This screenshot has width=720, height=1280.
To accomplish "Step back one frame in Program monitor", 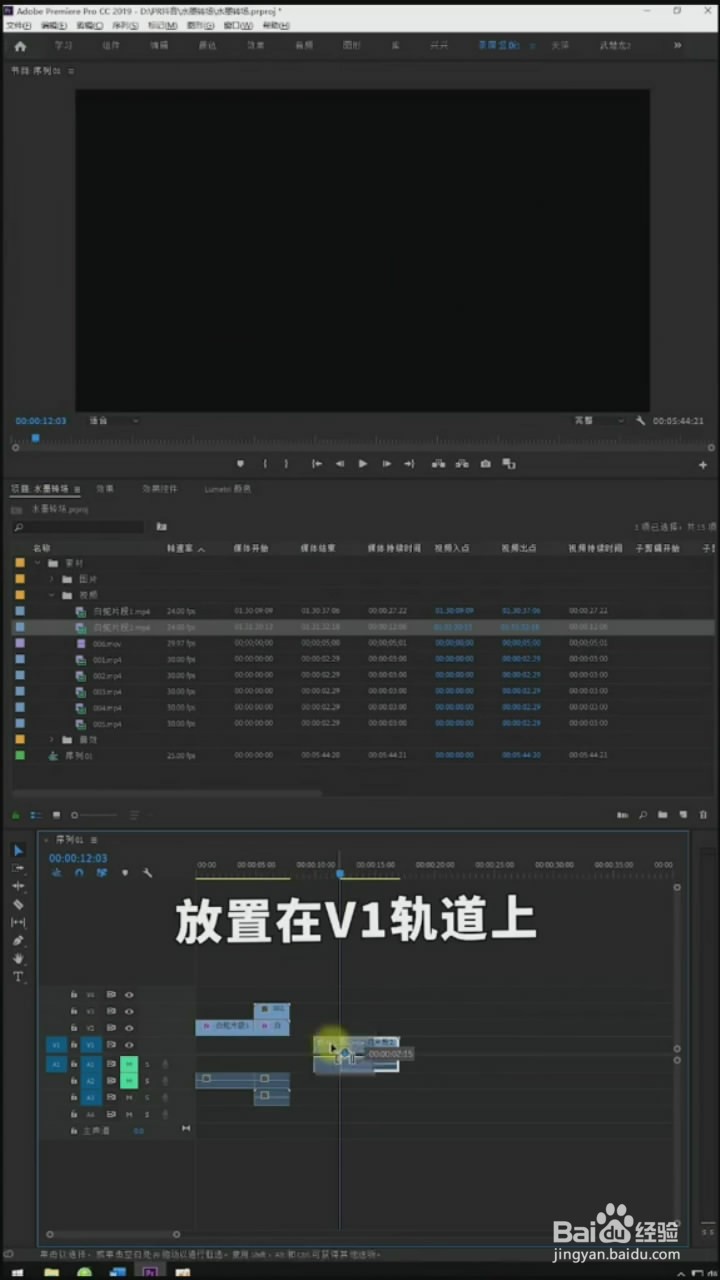I will [339, 464].
